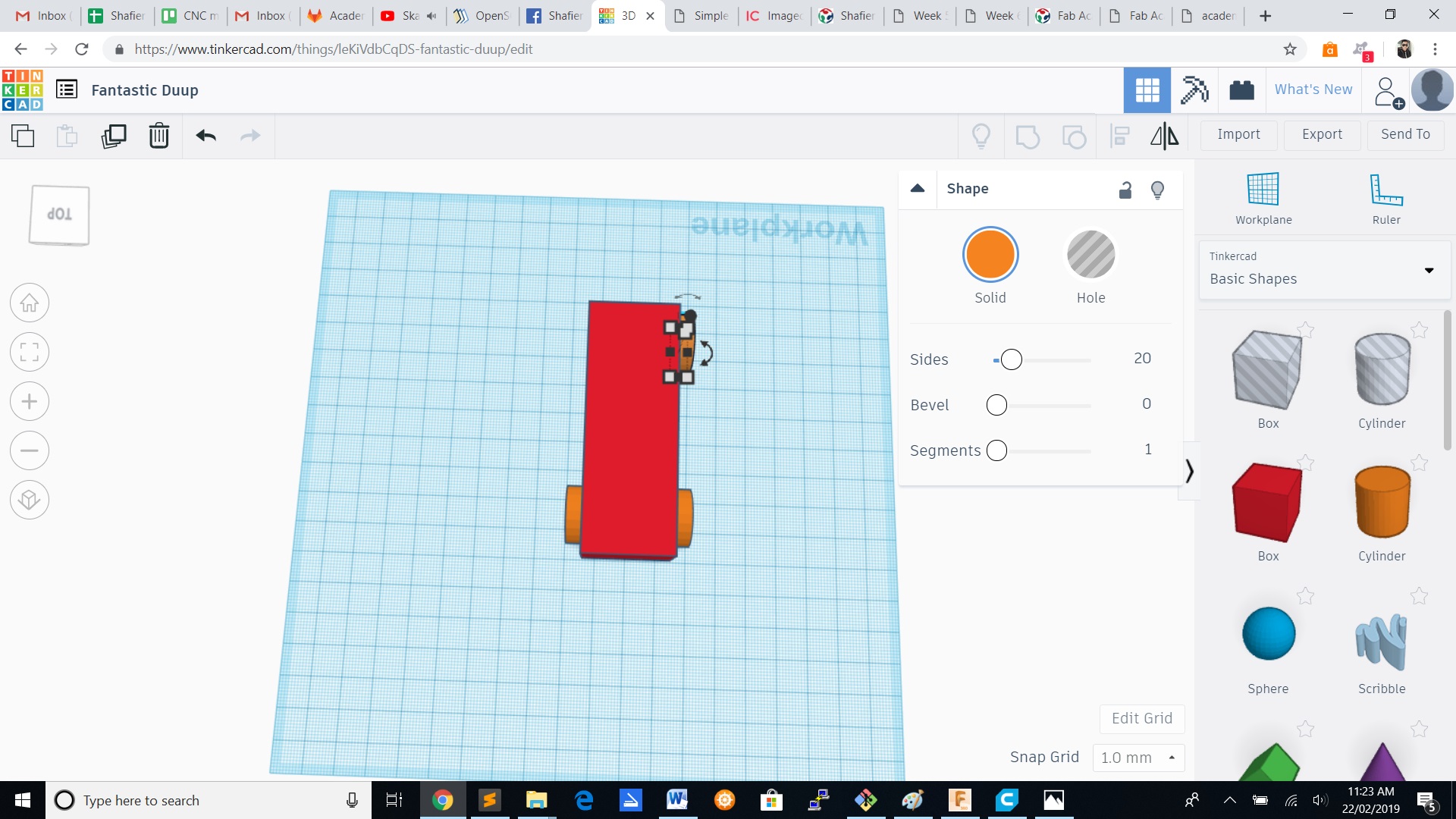Select the Mirror tool icon
Viewport: 1456px width, 819px height.
[1164, 136]
